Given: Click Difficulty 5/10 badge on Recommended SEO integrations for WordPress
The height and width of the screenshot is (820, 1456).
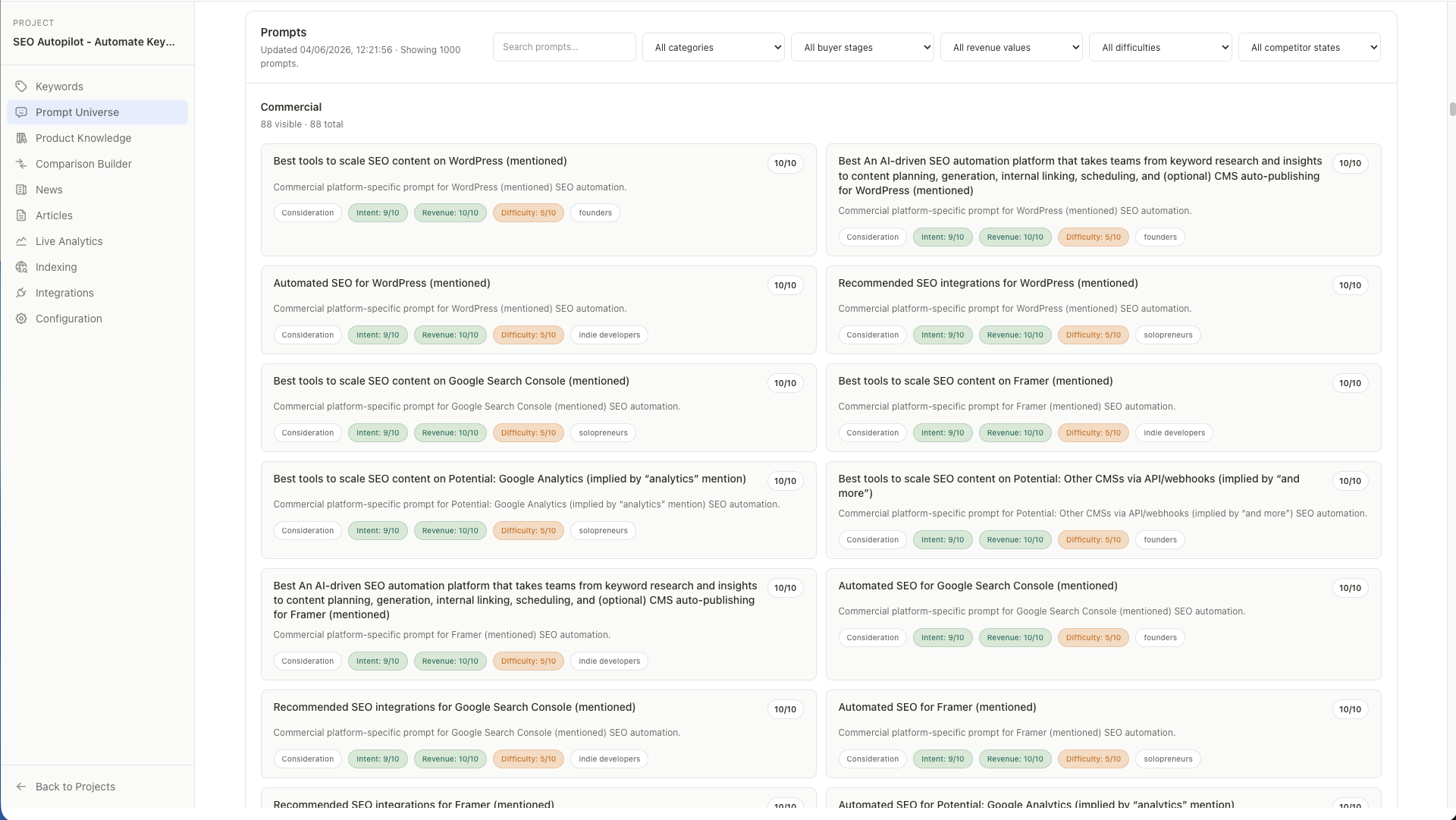Looking at the screenshot, I should pos(1093,335).
